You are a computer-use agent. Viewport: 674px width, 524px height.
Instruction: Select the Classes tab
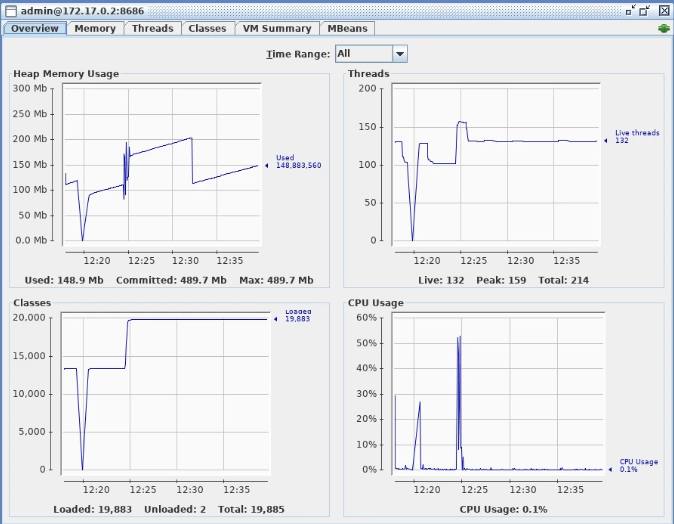pyautogui.click(x=207, y=28)
